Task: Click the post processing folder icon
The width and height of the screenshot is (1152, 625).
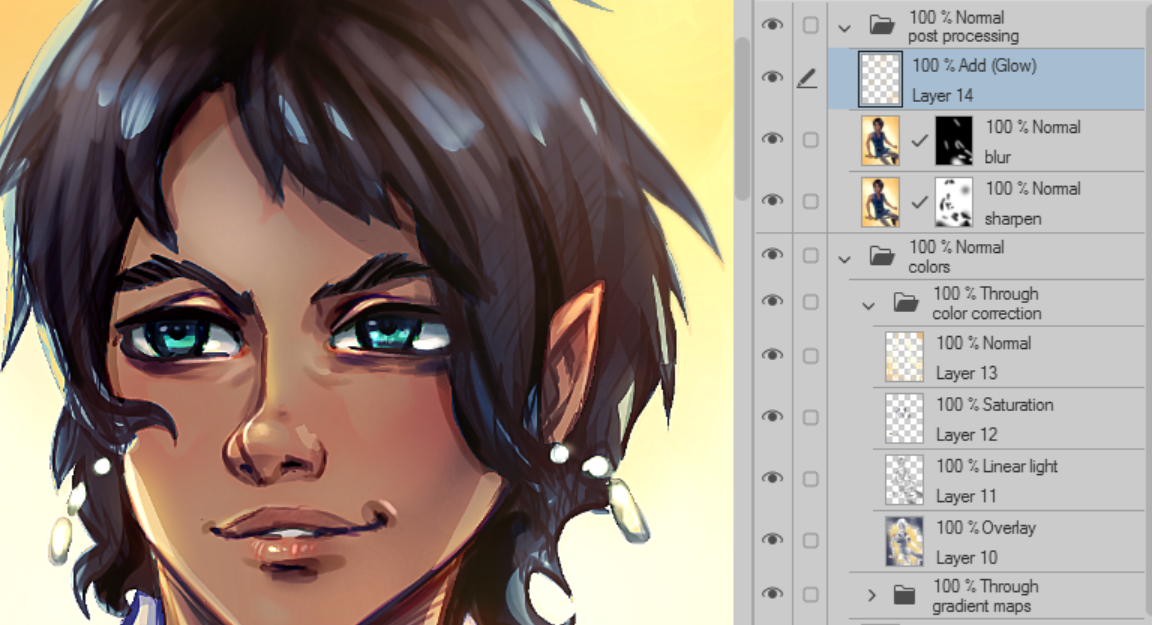Action: (x=882, y=25)
